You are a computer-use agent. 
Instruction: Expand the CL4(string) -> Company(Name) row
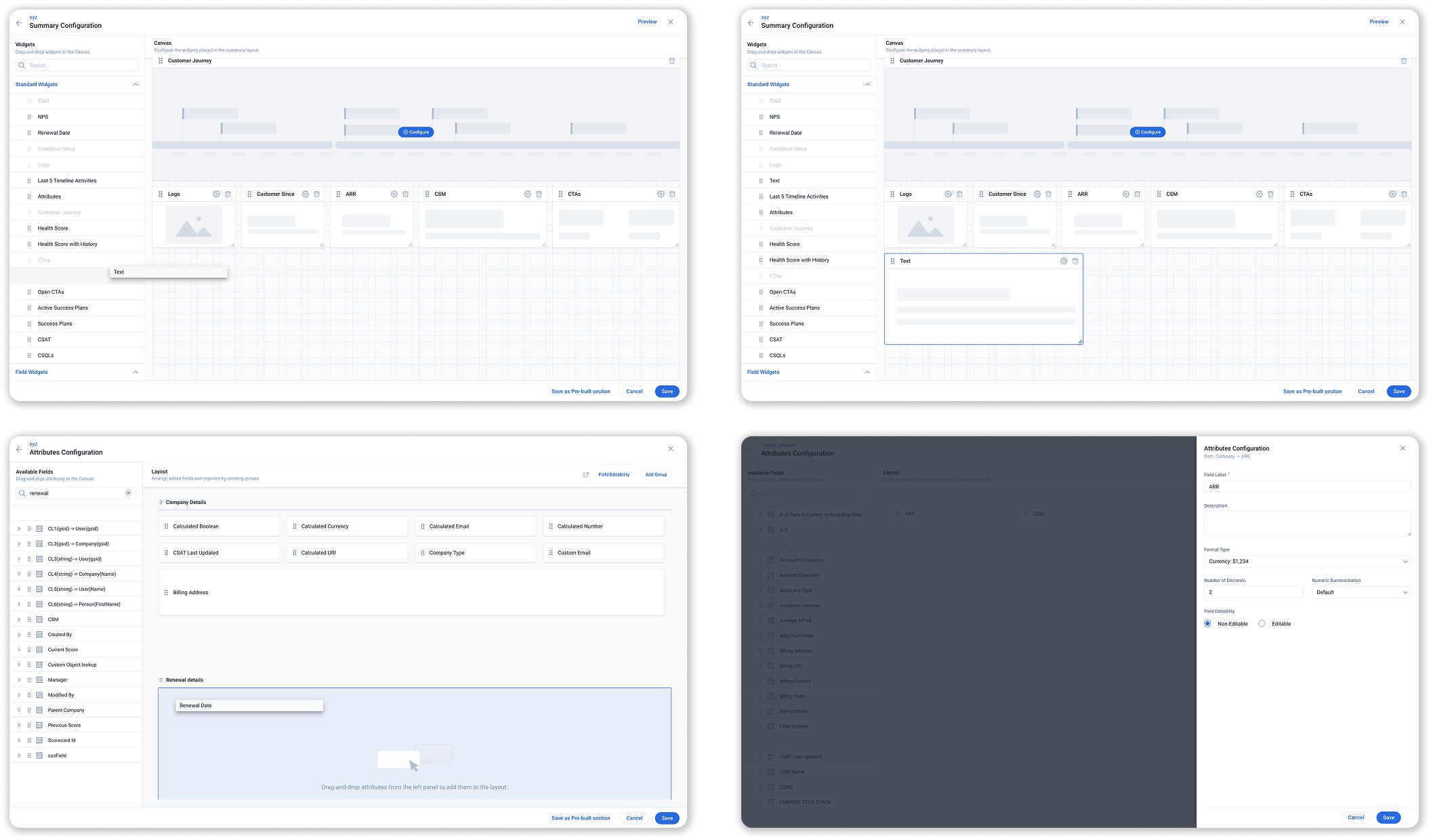tap(19, 574)
